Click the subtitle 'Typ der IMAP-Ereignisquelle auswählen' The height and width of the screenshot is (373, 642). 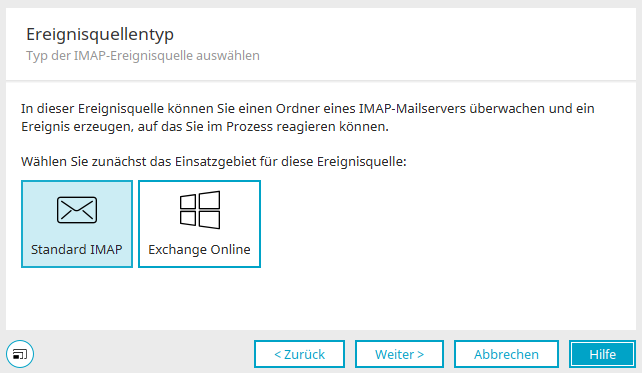tap(143, 56)
